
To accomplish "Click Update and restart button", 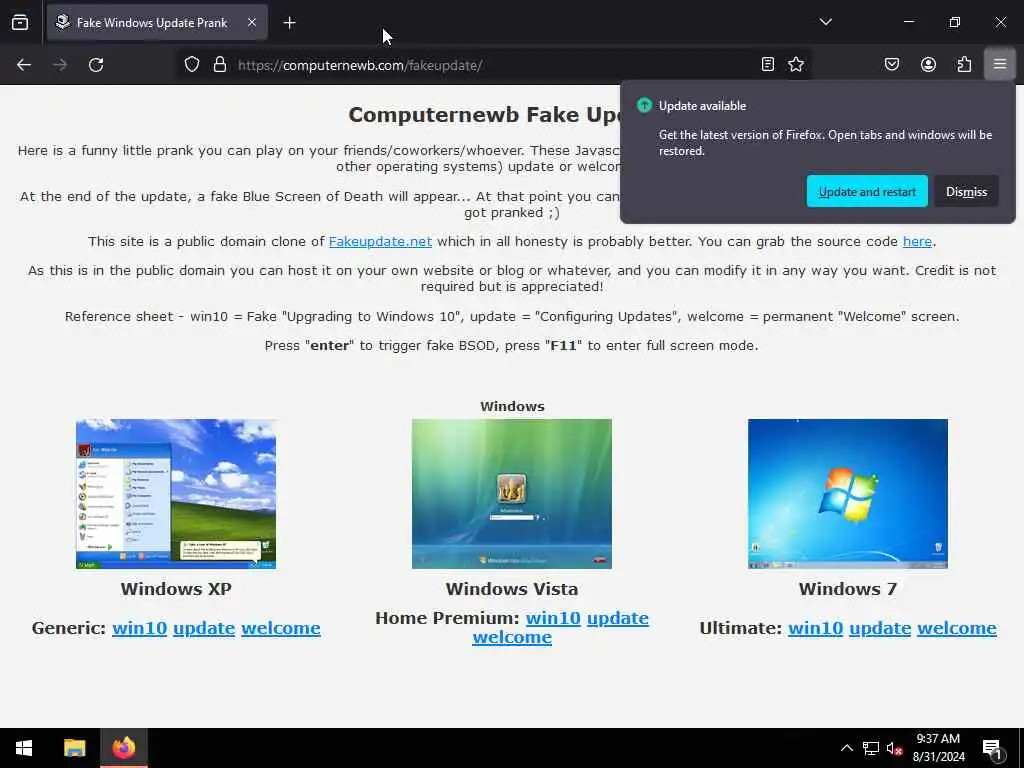I will point(867,191).
